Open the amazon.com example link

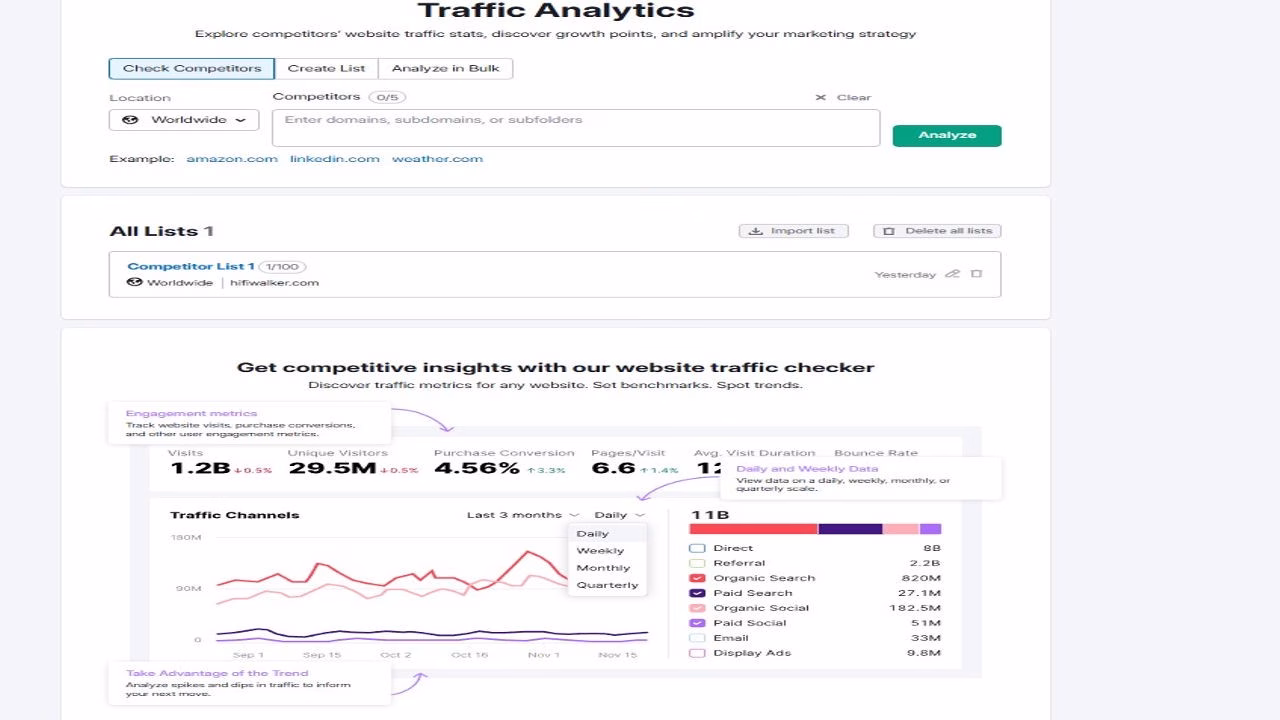pyautogui.click(x=232, y=158)
